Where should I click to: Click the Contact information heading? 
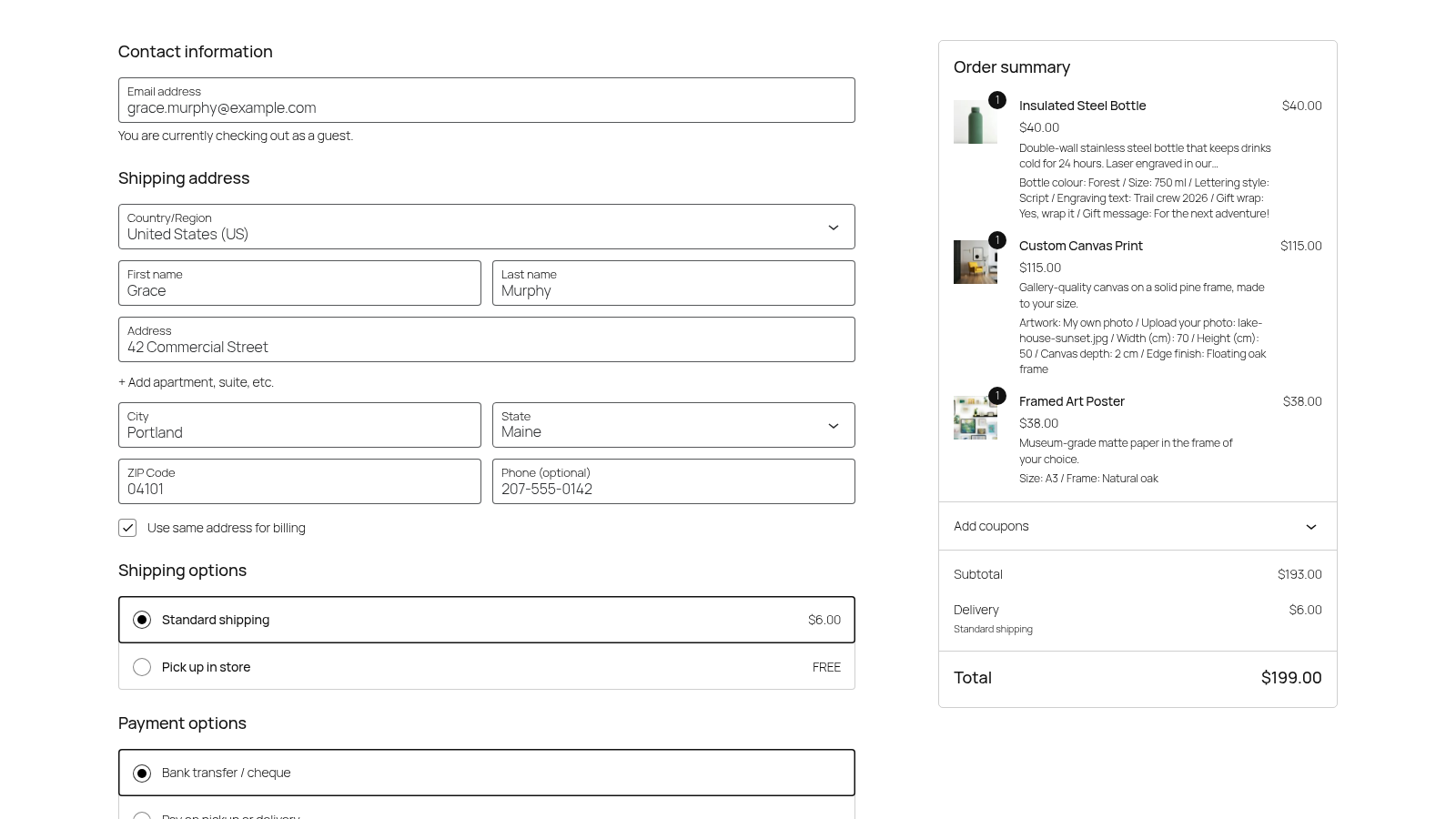tap(196, 52)
